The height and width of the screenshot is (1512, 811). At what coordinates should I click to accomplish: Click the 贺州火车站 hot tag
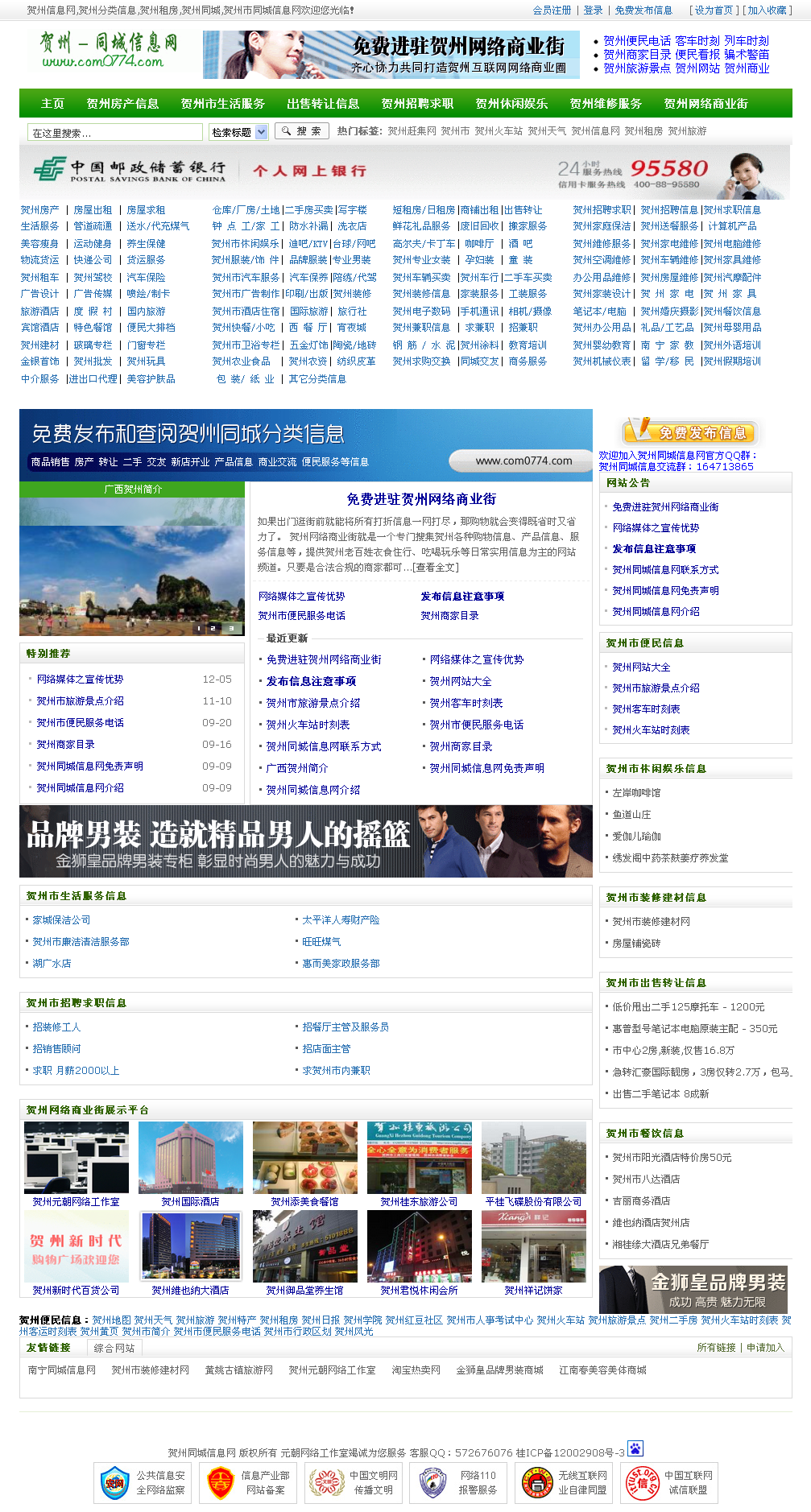tap(499, 131)
